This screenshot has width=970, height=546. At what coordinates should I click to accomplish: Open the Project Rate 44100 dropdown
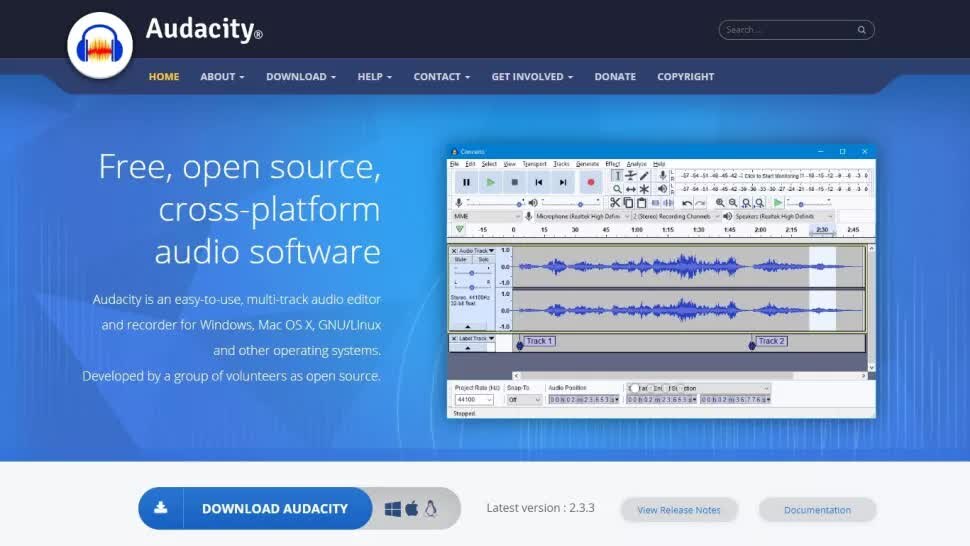tap(474, 400)
